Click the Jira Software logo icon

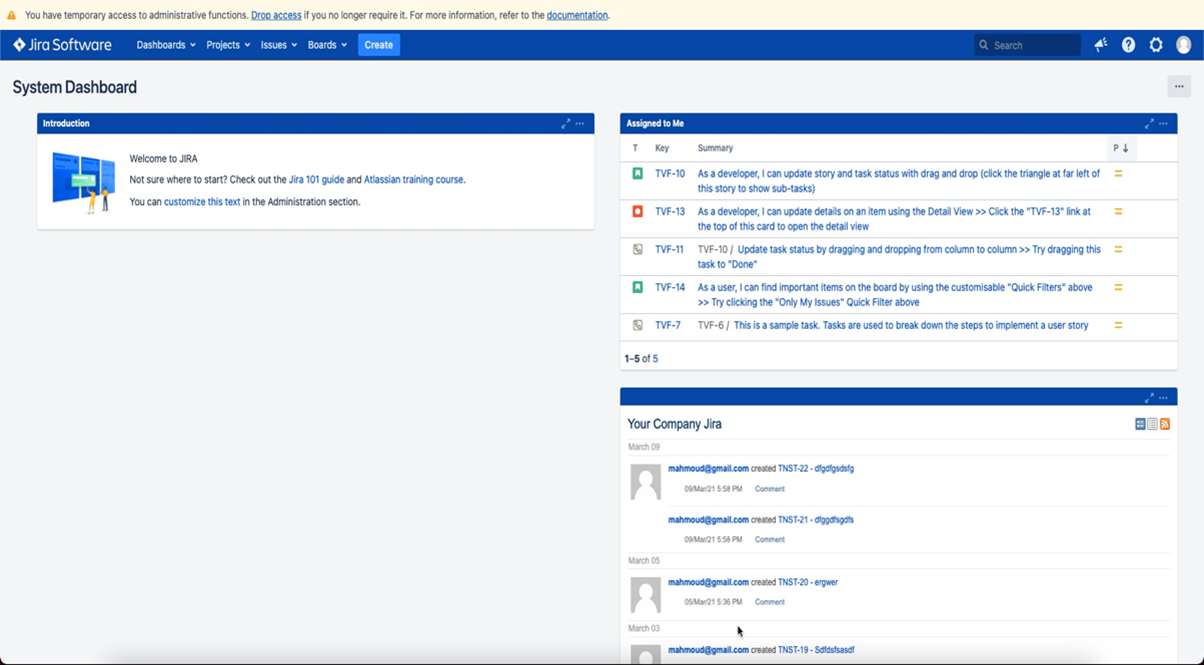[16, 44]
